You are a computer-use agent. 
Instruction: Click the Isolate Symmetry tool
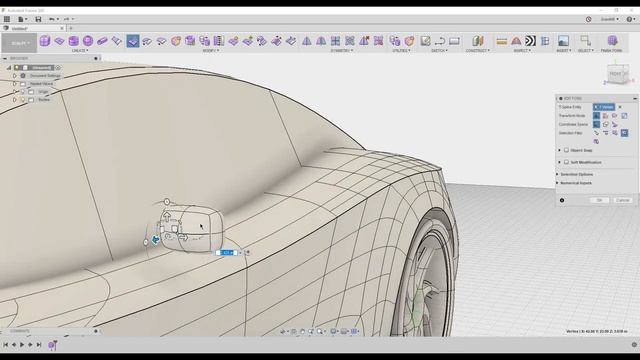click(x=378, y=41)
